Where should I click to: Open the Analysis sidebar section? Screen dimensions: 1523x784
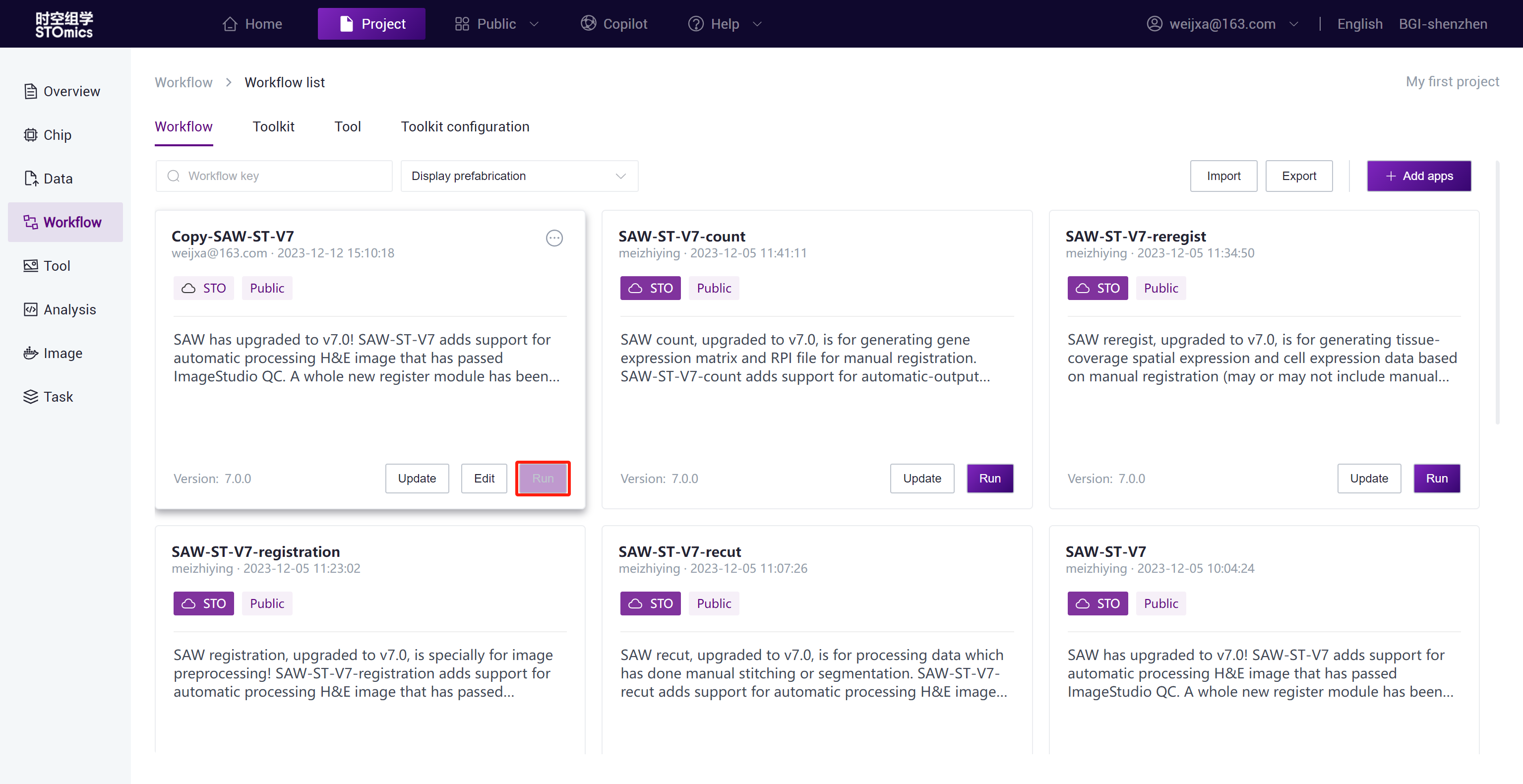[68, 309]
